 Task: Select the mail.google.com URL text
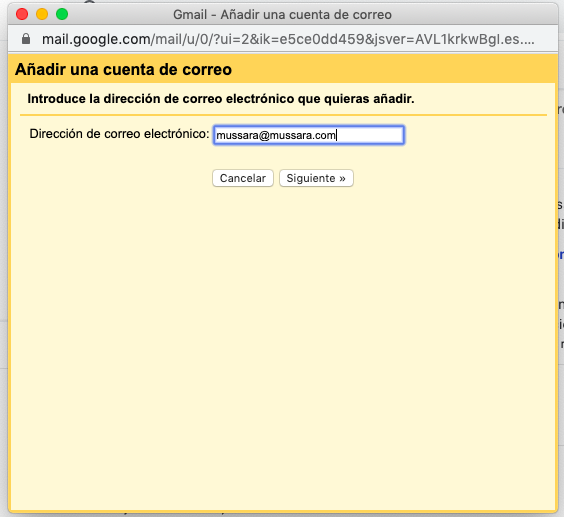click(x=288, y=39)
